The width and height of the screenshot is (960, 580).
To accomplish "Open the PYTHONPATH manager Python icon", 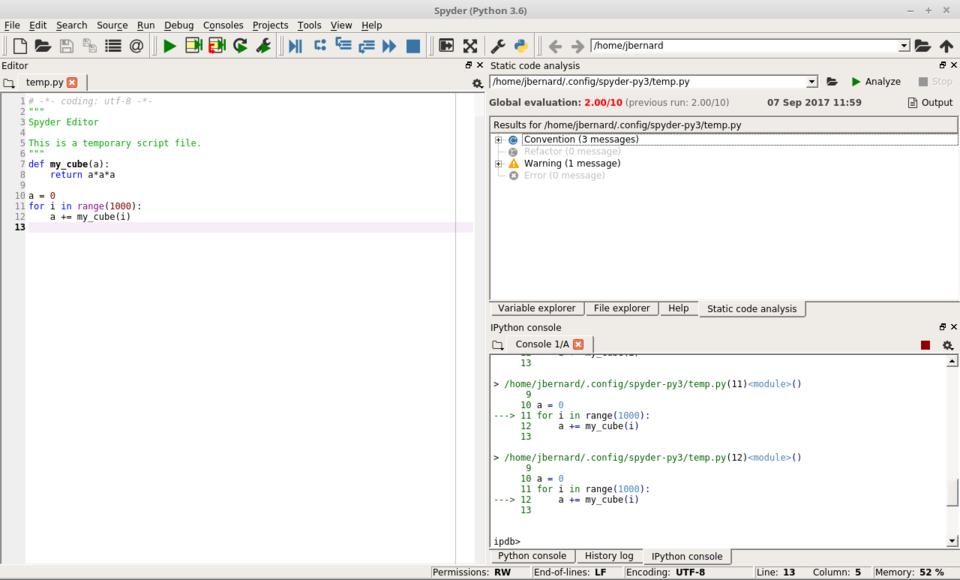I will pos(521,46).
